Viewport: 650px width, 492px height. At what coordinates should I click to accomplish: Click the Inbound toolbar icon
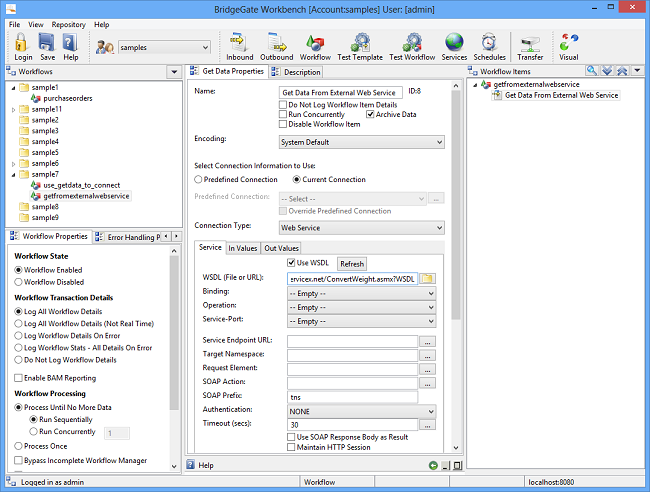(x=239, y=46)
